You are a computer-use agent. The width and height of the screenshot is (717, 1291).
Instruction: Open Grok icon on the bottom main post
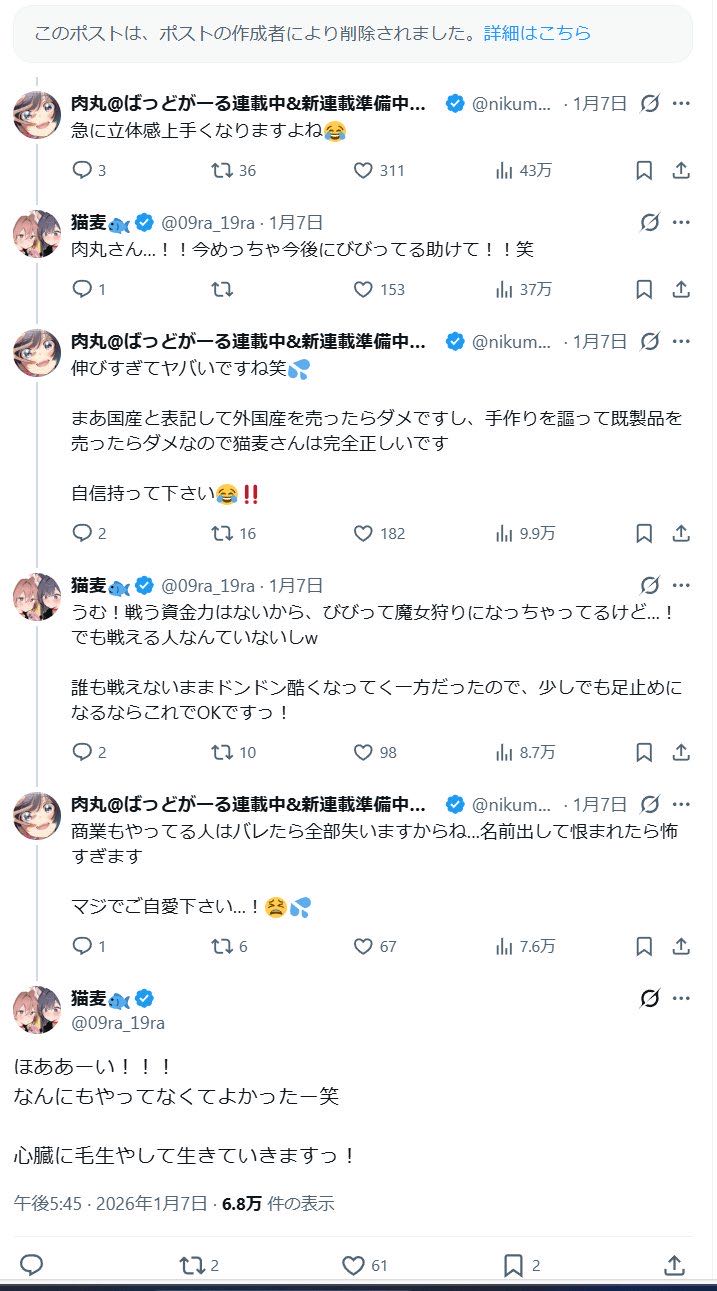(x=650, y=998)
